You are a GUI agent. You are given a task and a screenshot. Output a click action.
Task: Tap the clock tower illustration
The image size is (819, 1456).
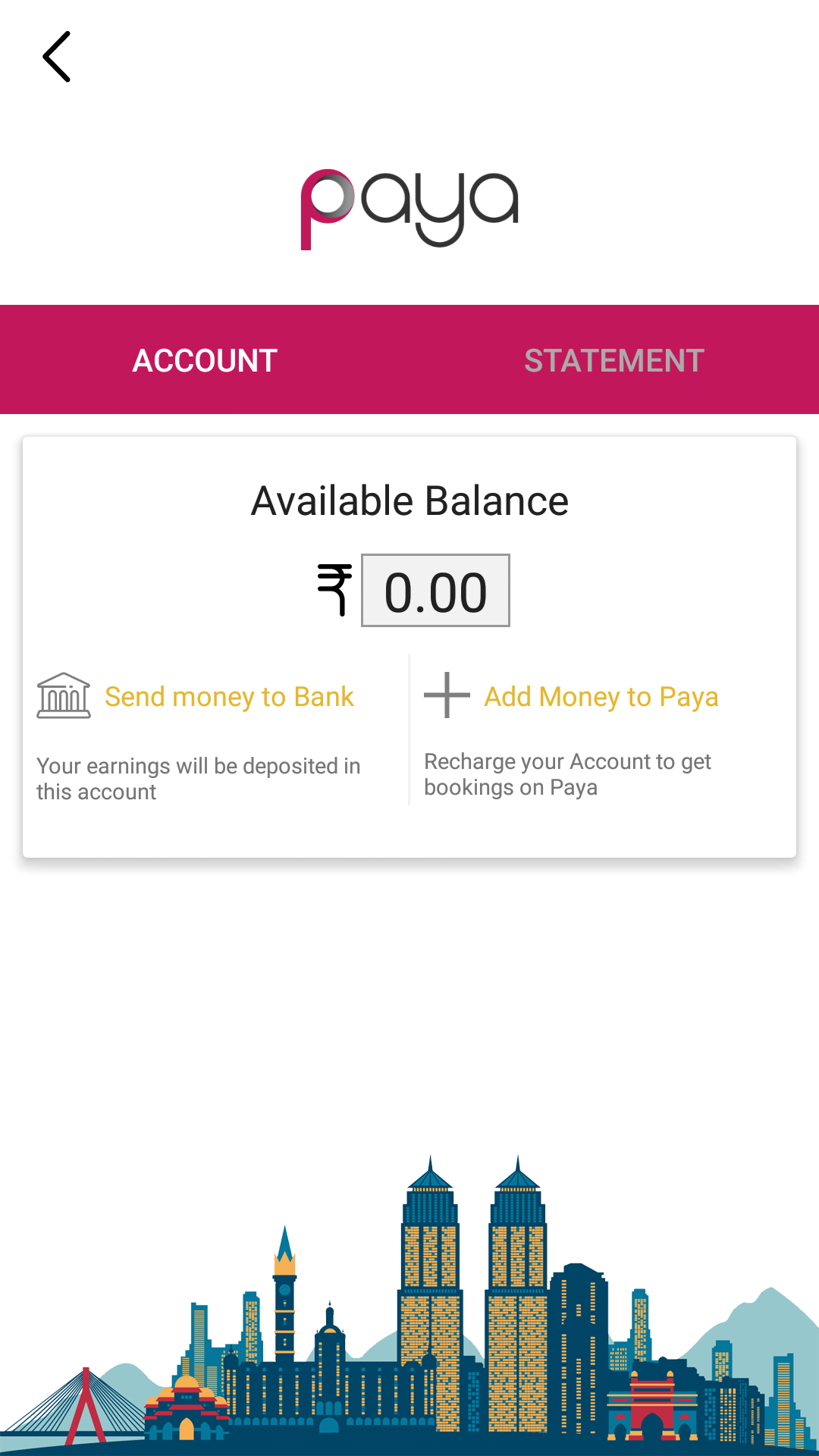click(285, 1289)
